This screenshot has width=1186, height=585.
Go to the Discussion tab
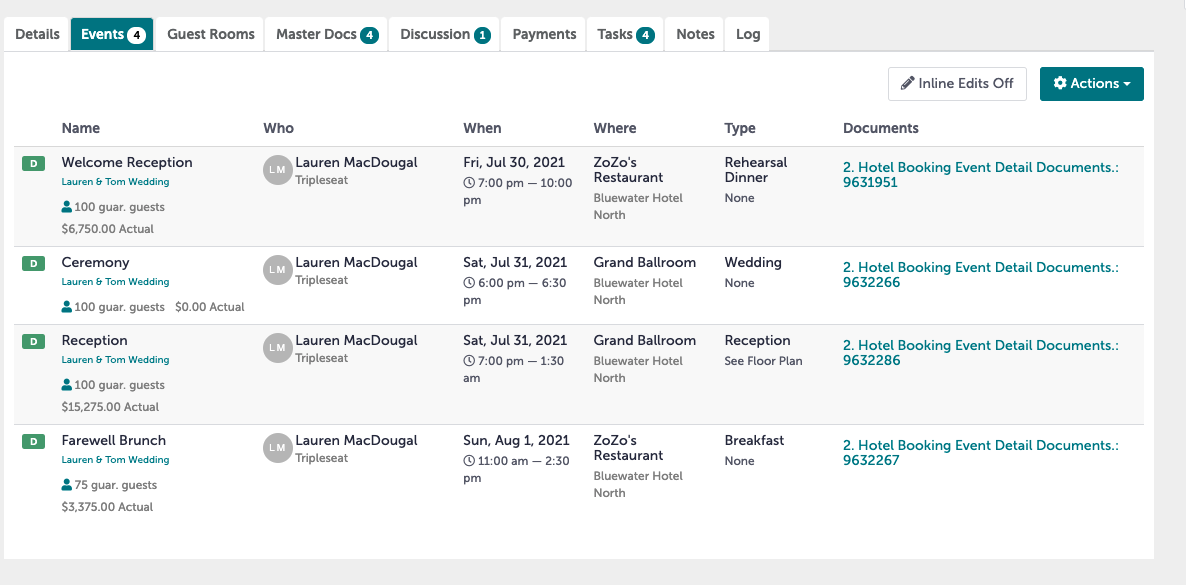point(445,34)
